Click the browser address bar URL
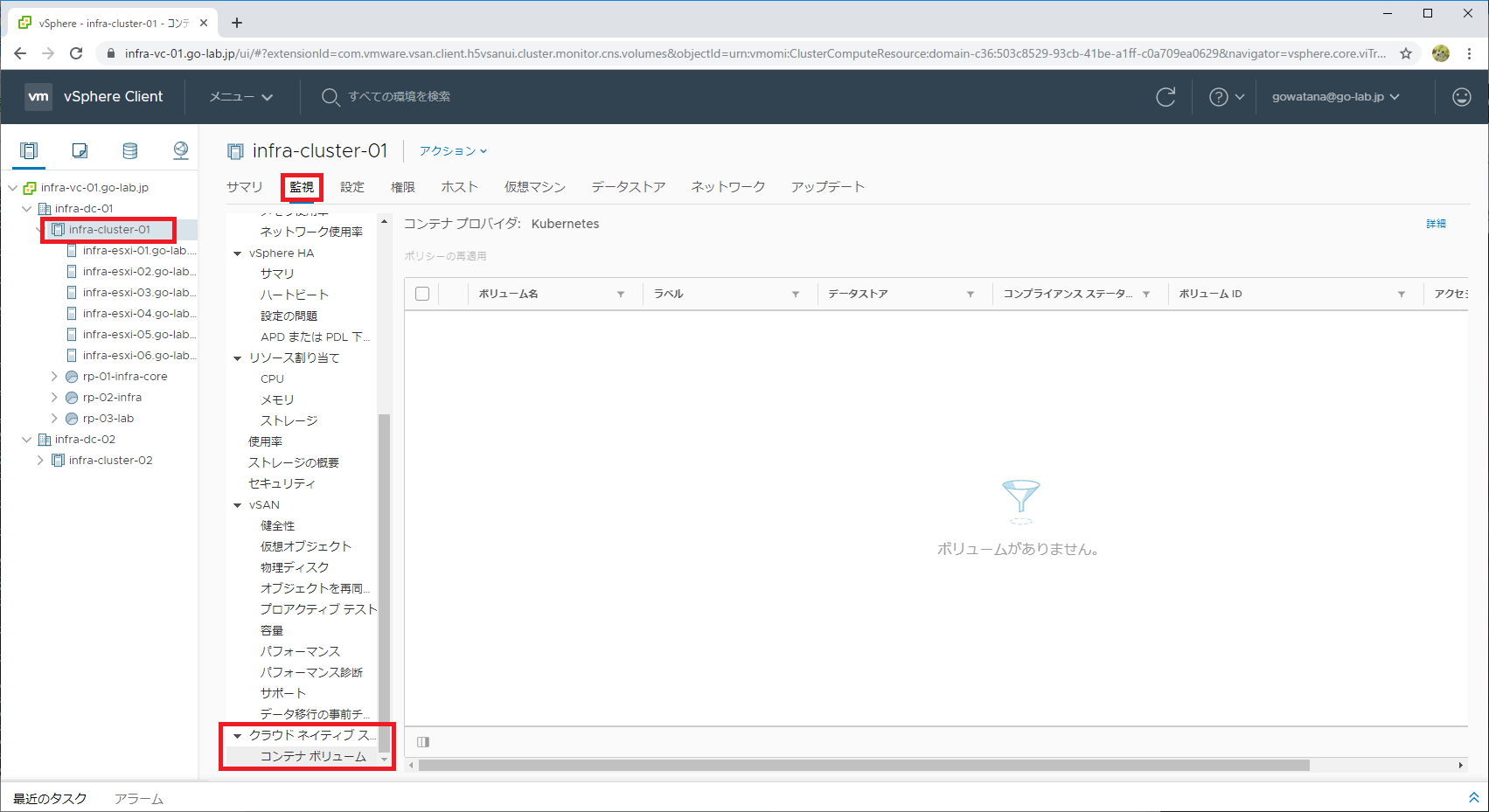1489x812 pixels. click(x=755, y=53)
